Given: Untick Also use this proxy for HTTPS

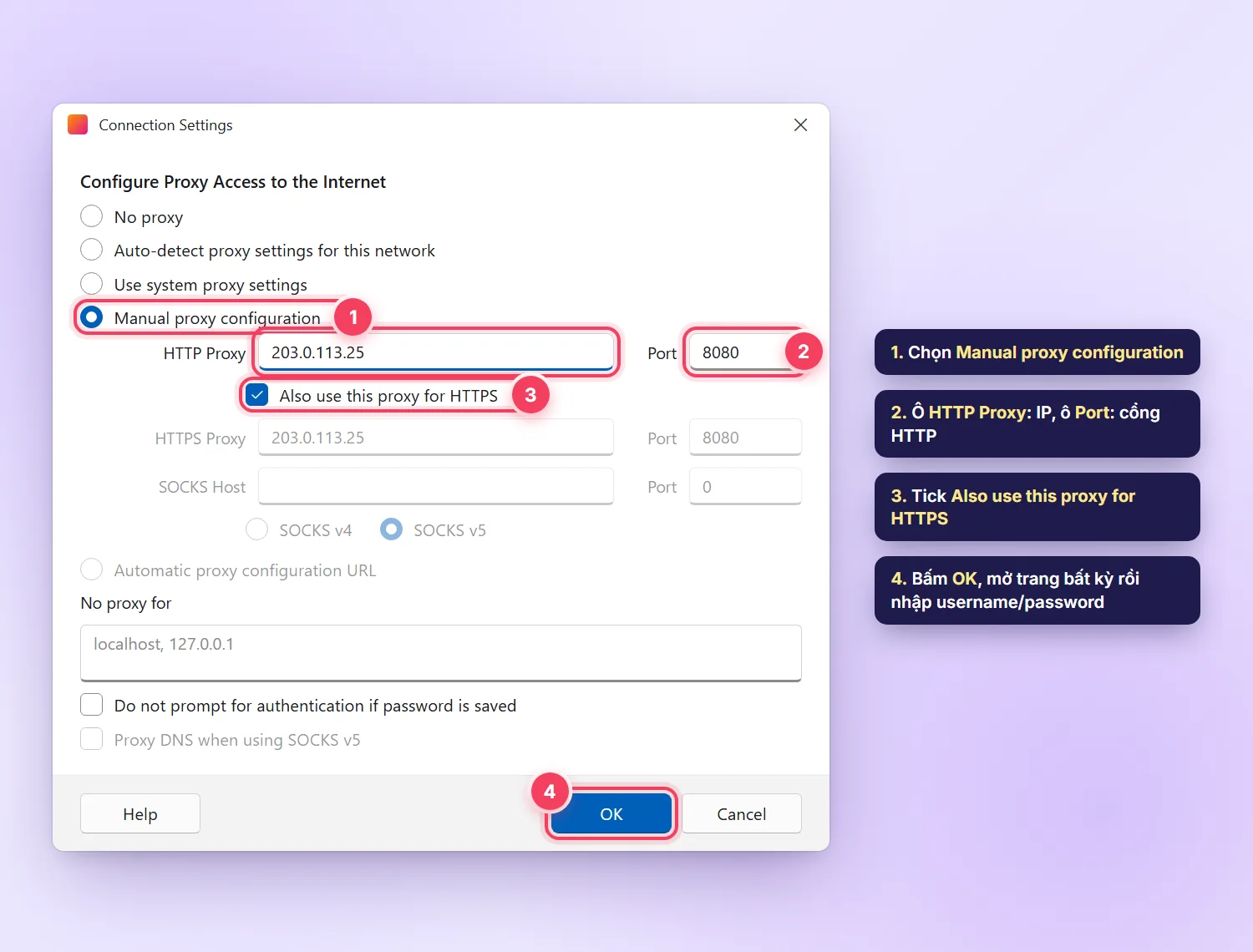Looking at the screenshot, I should click(x=257, y=395).
